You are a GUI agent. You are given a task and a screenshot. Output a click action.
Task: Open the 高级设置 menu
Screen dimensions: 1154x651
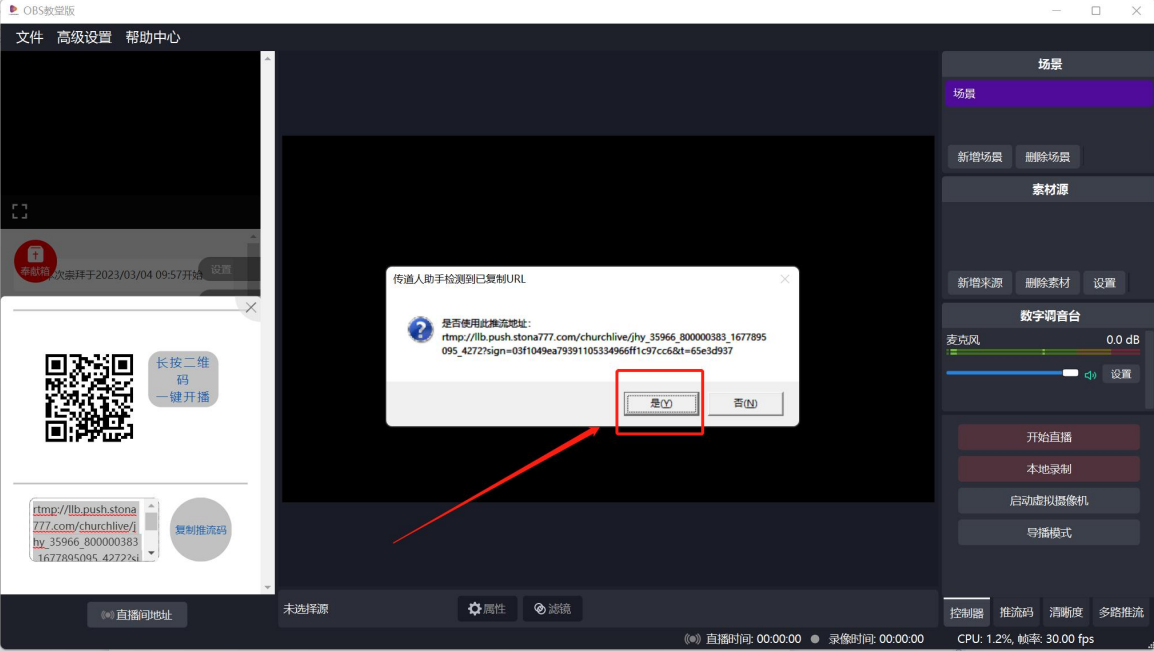click(x=84, y=37)
